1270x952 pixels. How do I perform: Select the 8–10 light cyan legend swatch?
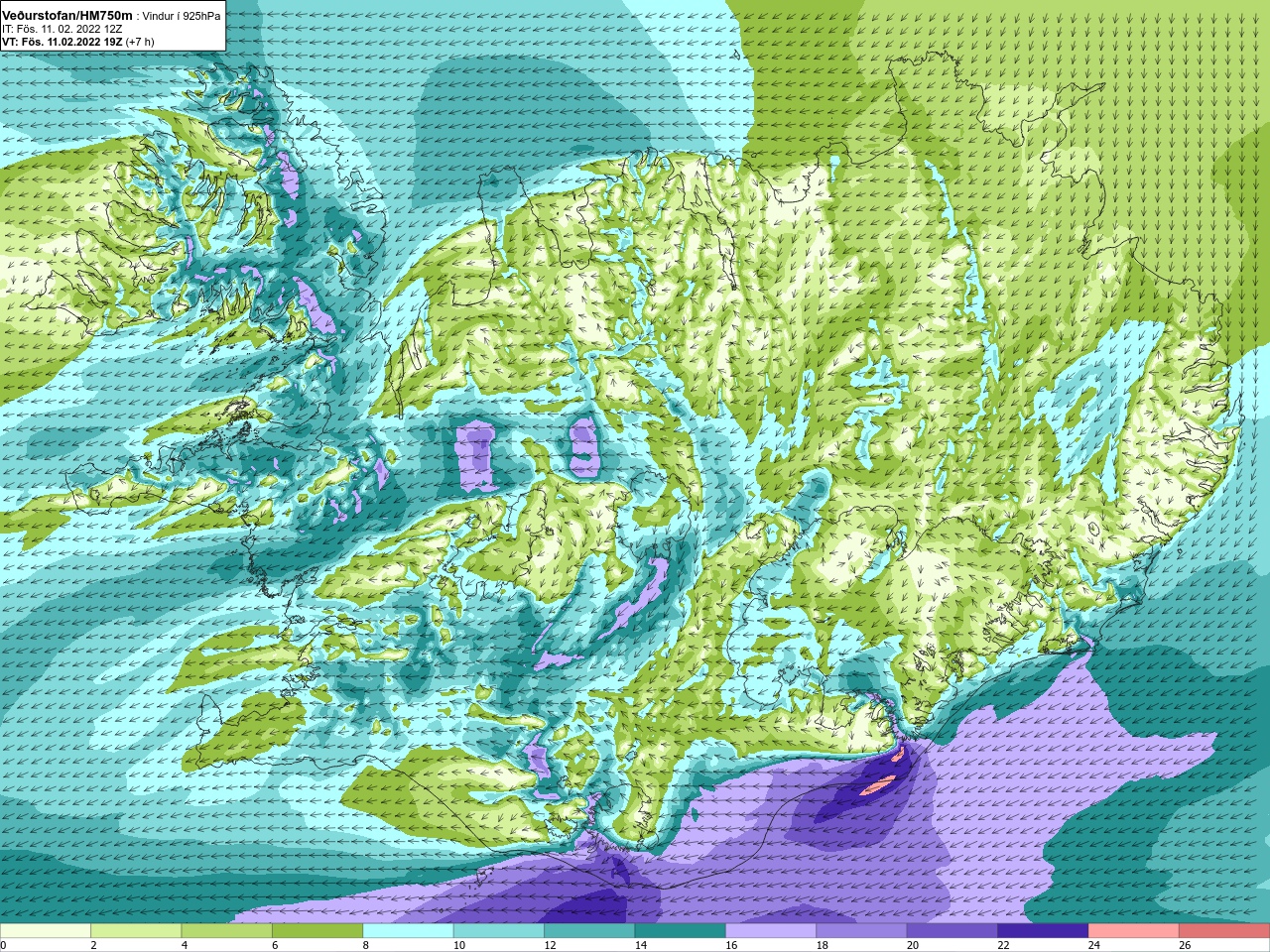[409, 931]
